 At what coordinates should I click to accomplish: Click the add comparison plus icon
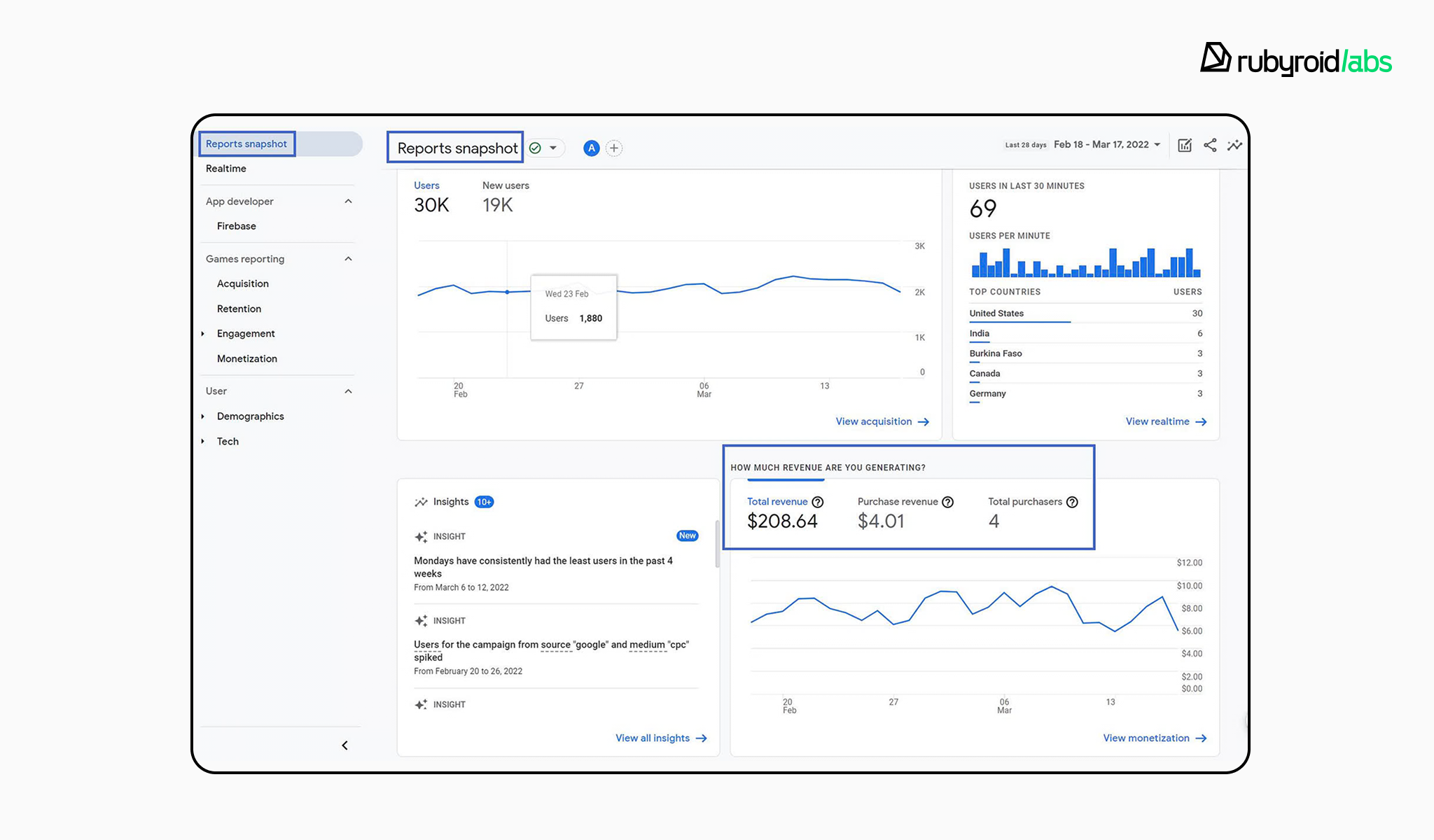pyautogui.click(x=614, y=148)
